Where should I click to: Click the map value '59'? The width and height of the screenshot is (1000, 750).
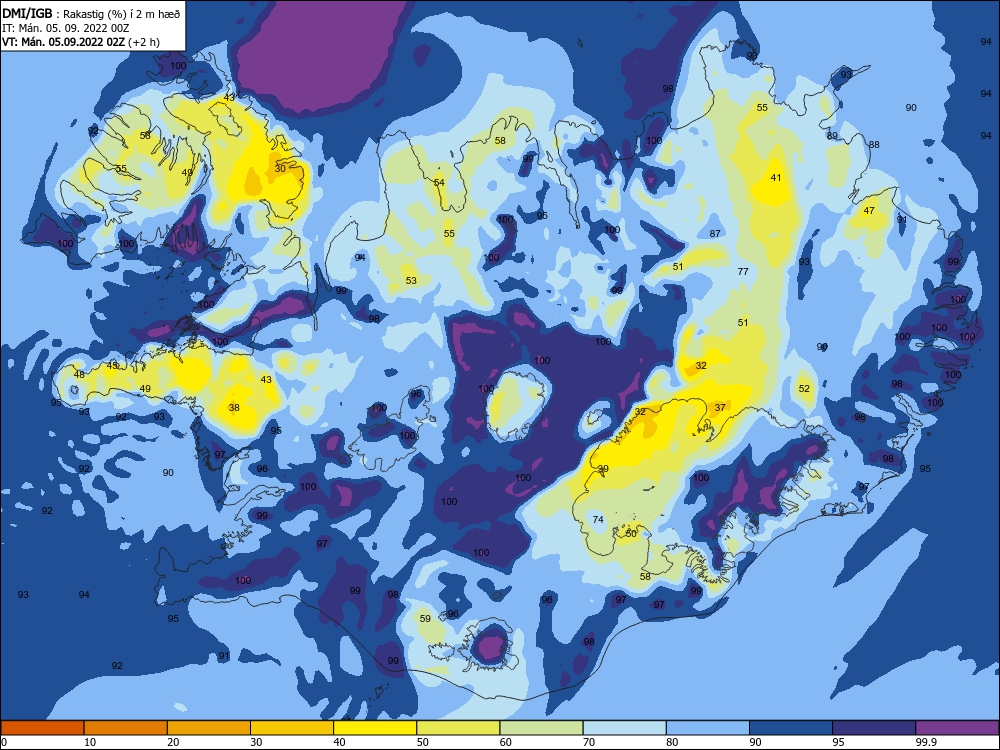(x=425, y=618)
